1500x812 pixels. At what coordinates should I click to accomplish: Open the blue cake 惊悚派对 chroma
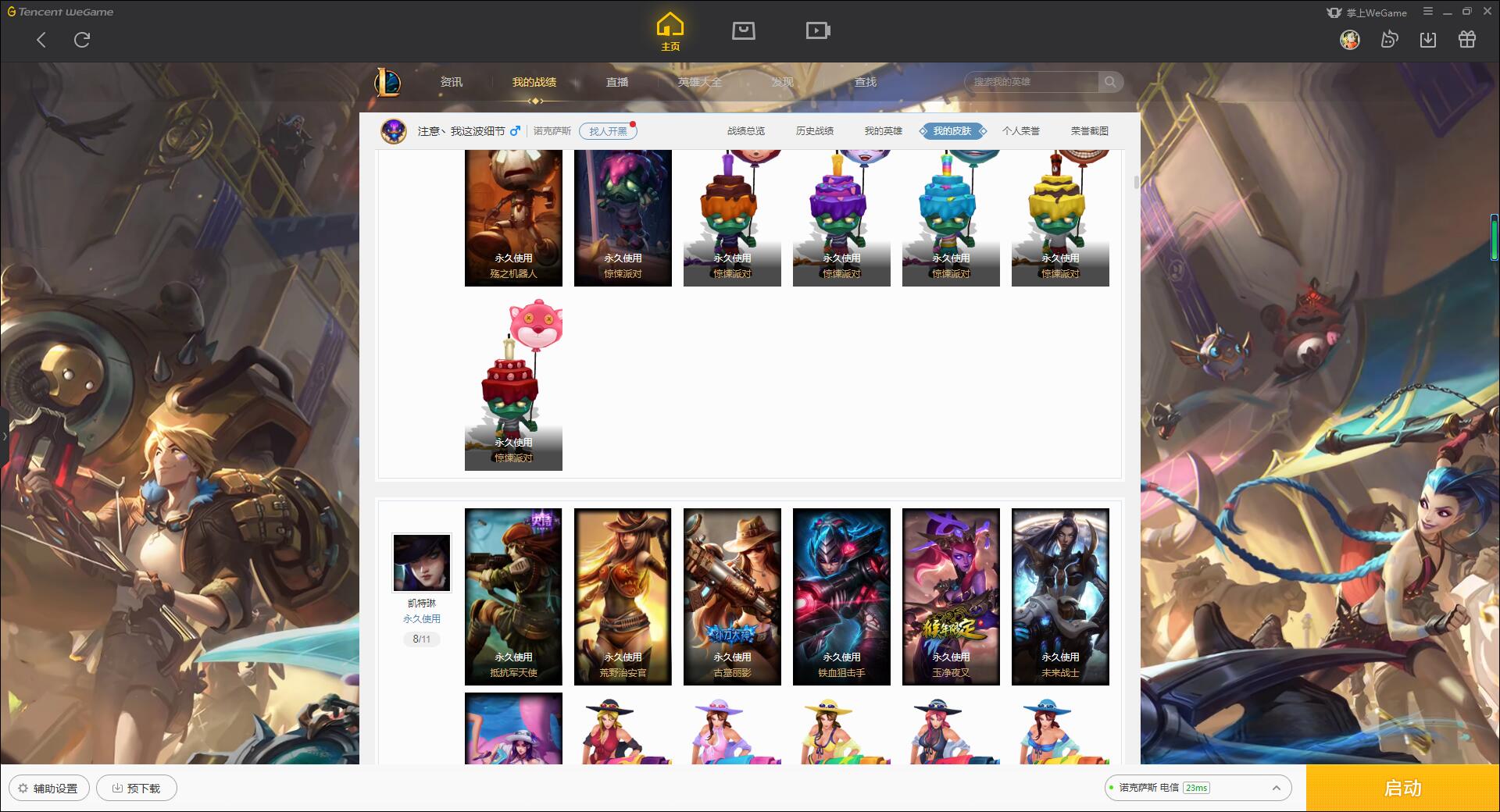point(951,218)
